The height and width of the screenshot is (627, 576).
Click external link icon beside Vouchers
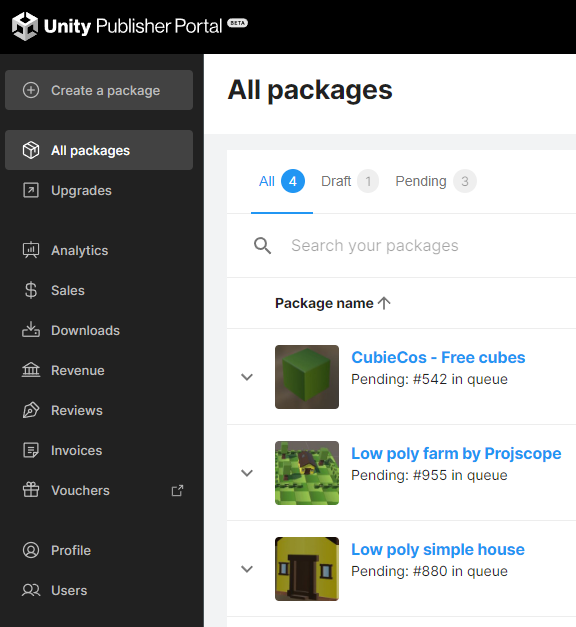(177, 491)
